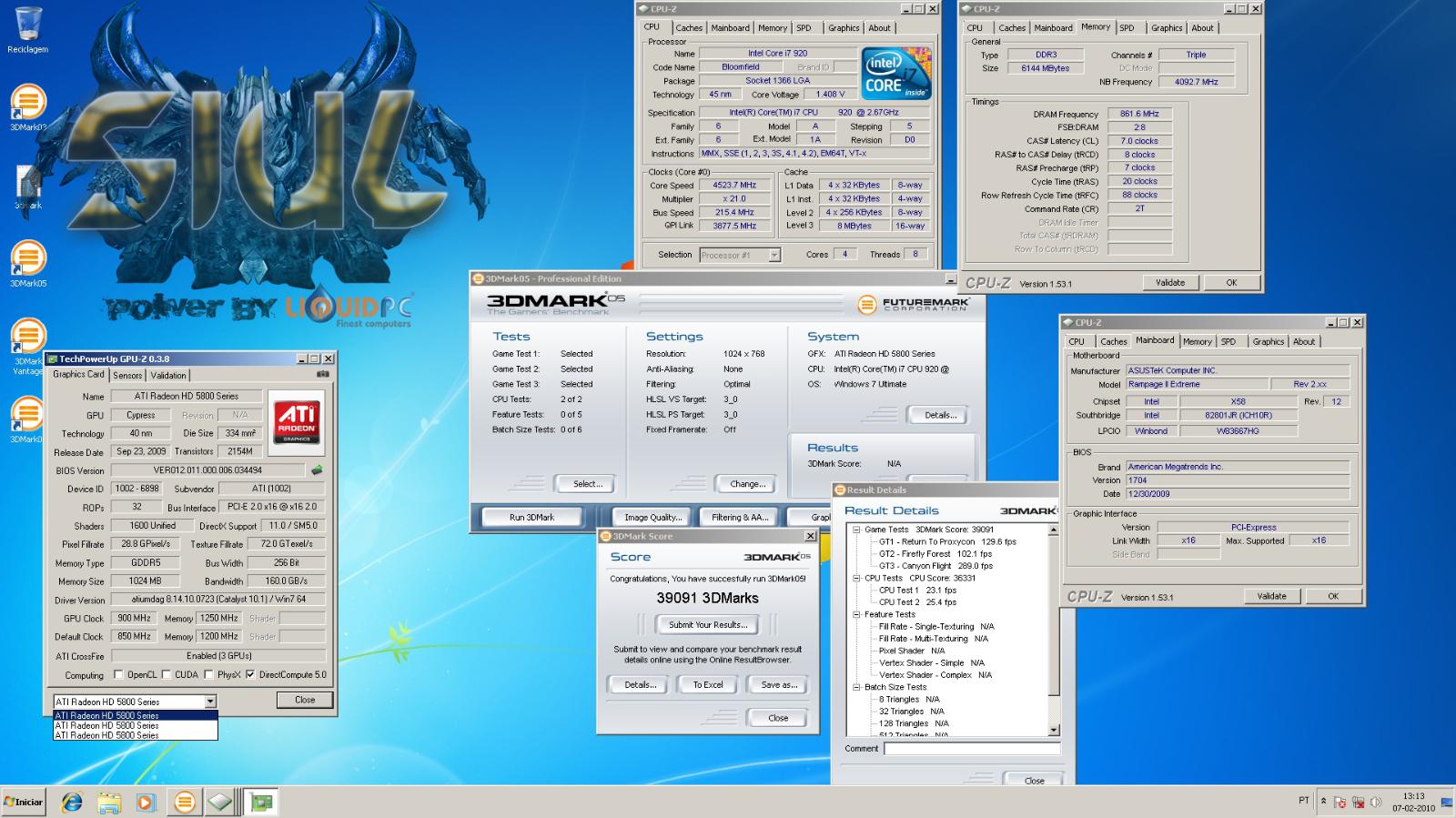The width and height of the screenshot is (1456, 818).
Task: Click the GPU-Z screenshot camera icon
Action: 322,374
